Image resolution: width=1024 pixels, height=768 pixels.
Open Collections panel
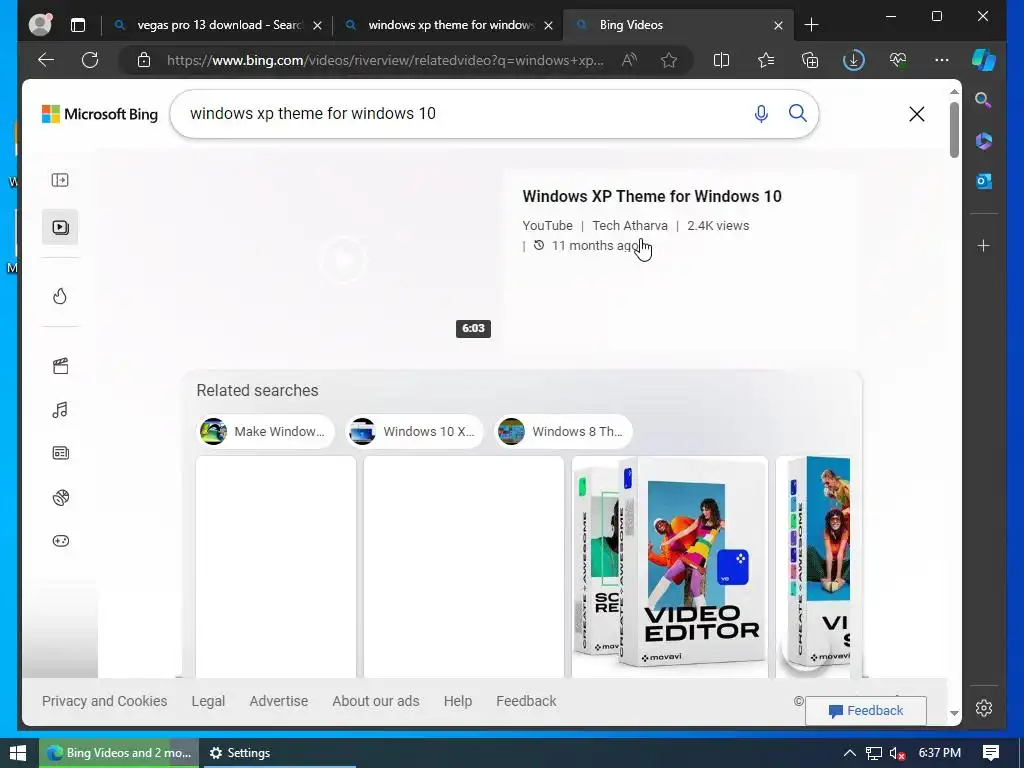click(810, 60)
